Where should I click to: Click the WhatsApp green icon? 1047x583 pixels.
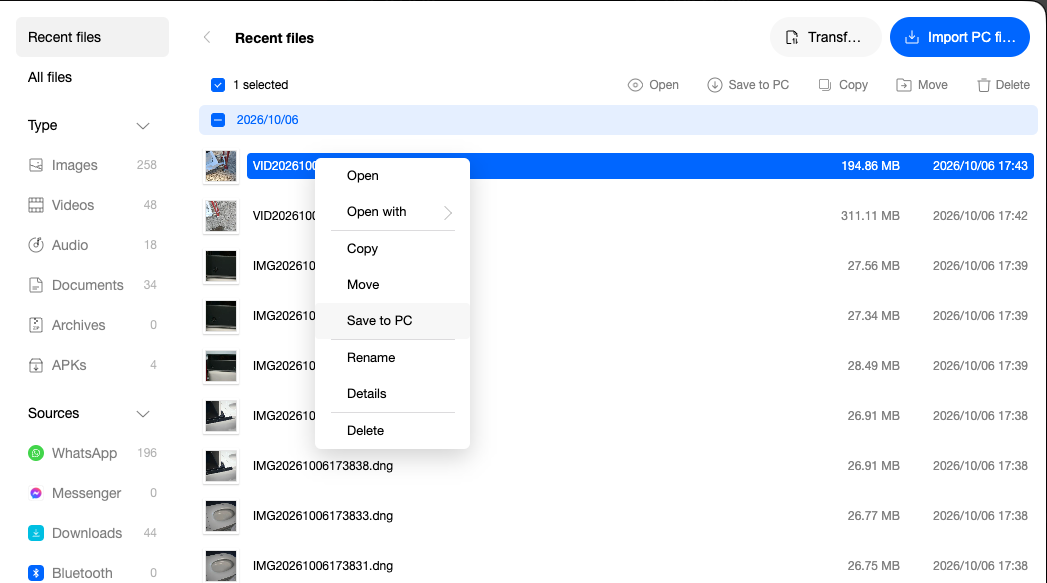click(x=36, y=453)
